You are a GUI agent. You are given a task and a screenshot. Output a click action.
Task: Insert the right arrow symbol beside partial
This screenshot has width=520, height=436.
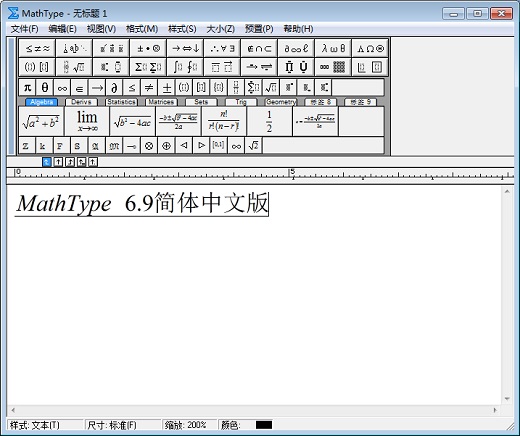point(97,88)
